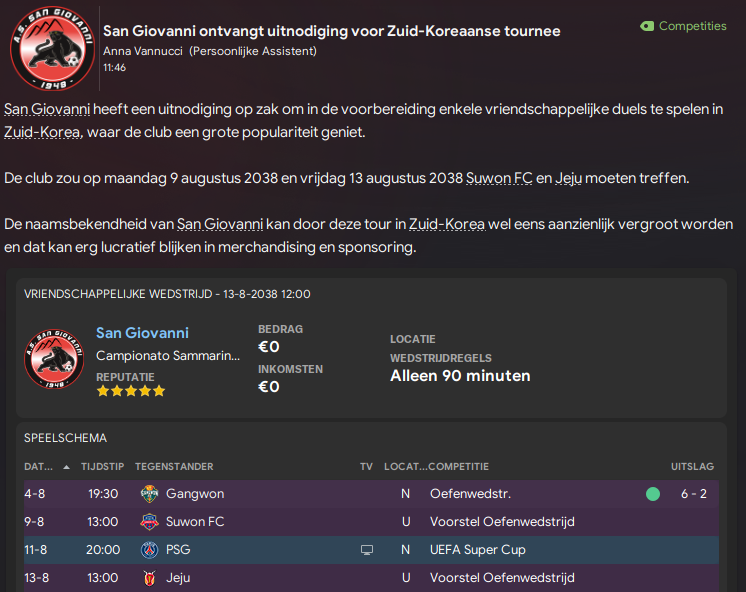
Task: Click the TV broadcast icon on PSG row
Action: (x=366, y=550)
